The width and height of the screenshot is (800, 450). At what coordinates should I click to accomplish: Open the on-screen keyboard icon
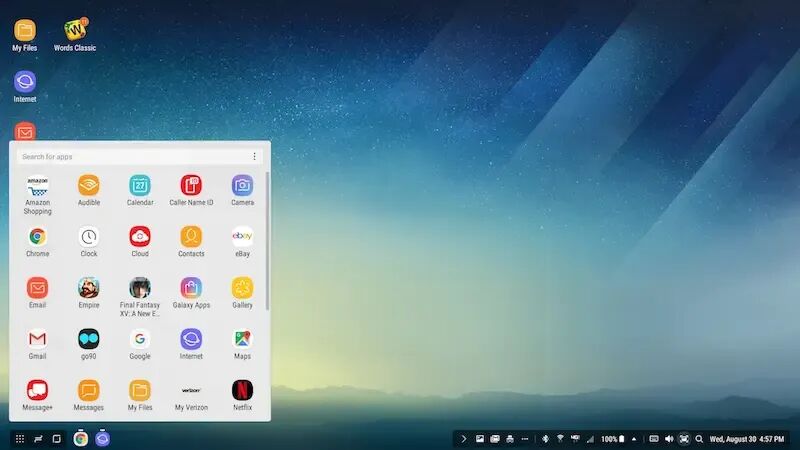(x=654, y=439)
